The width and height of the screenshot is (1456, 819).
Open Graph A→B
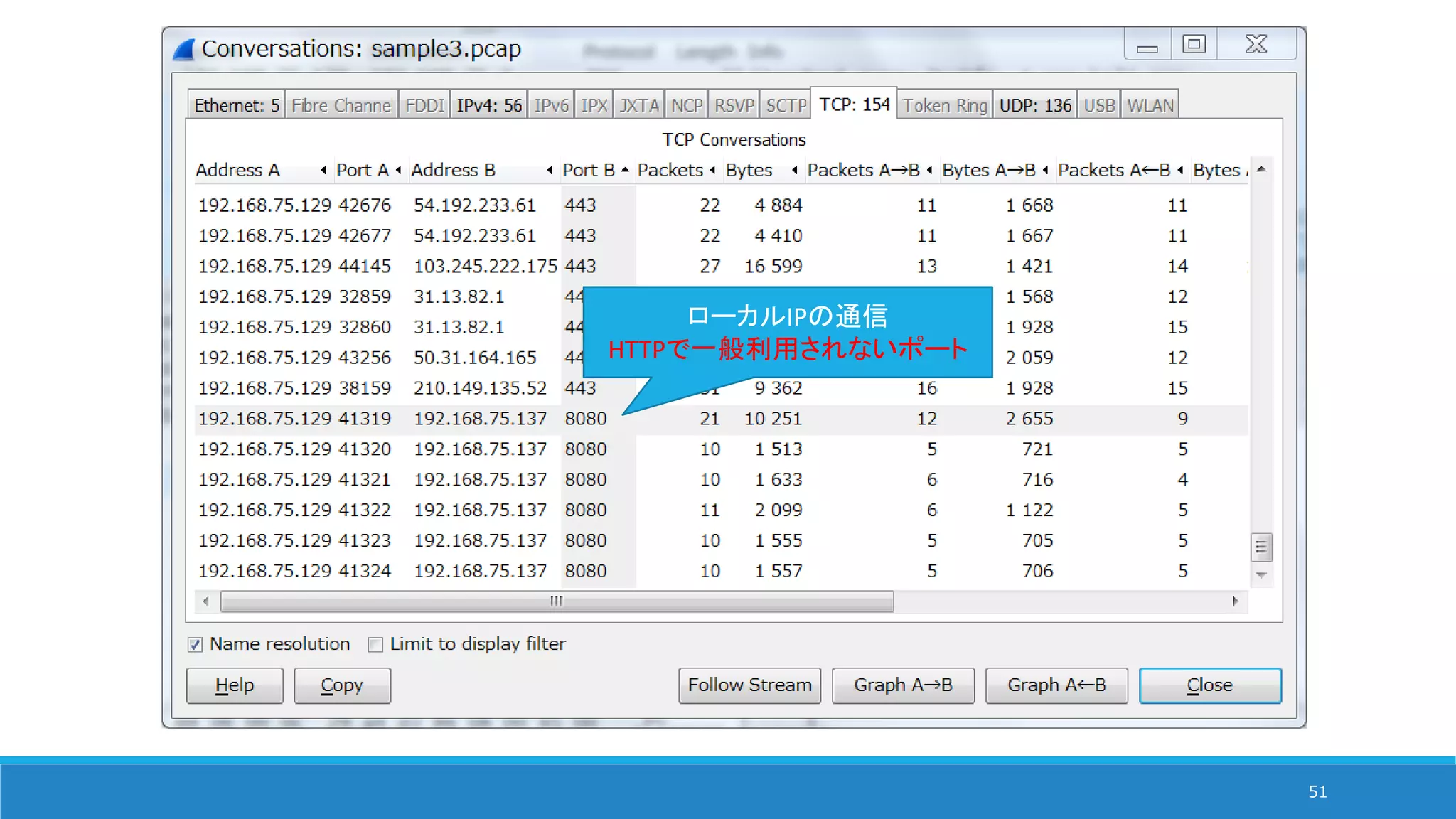point(903,685)
